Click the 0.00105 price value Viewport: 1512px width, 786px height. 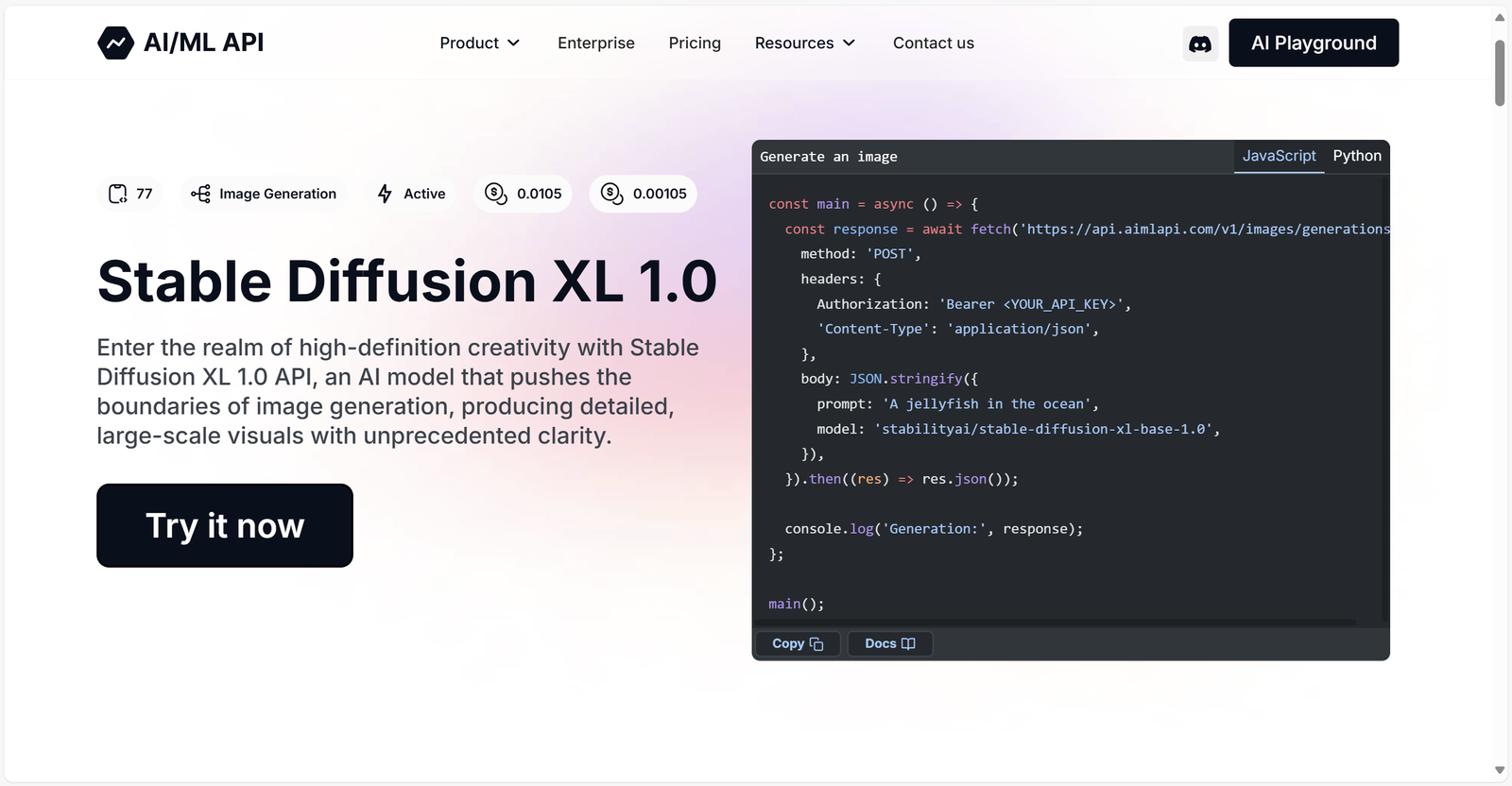click(x=660, y=194)
